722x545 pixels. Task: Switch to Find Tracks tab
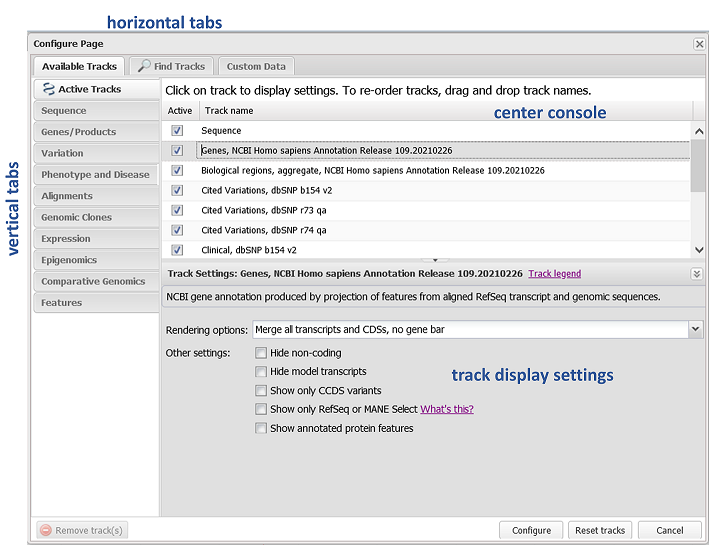(171, 66)
